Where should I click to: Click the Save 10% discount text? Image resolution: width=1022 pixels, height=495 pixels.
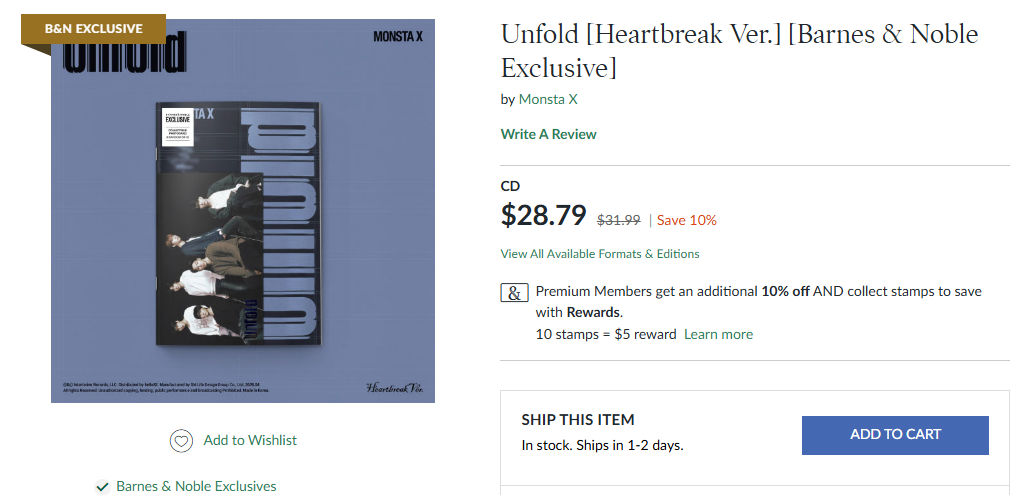(686, 220)
